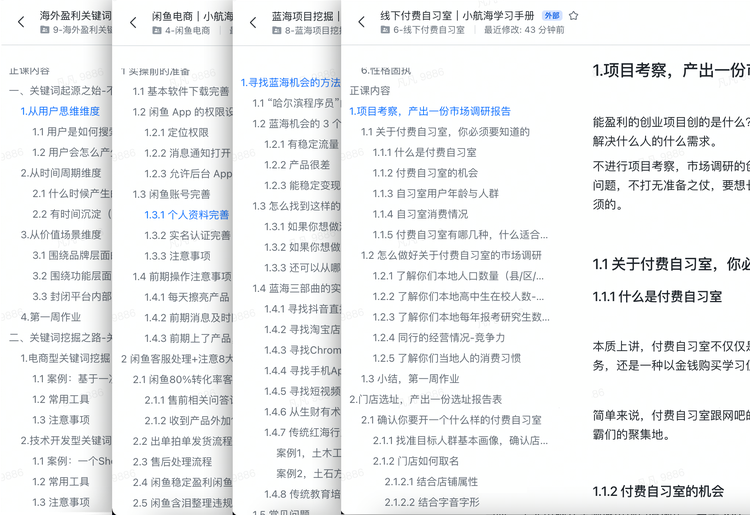Select outline item 2.1.2 门店如何取名
Image resolution: width=750 pixels, height=515 pixels.
[x=415, y=461]
